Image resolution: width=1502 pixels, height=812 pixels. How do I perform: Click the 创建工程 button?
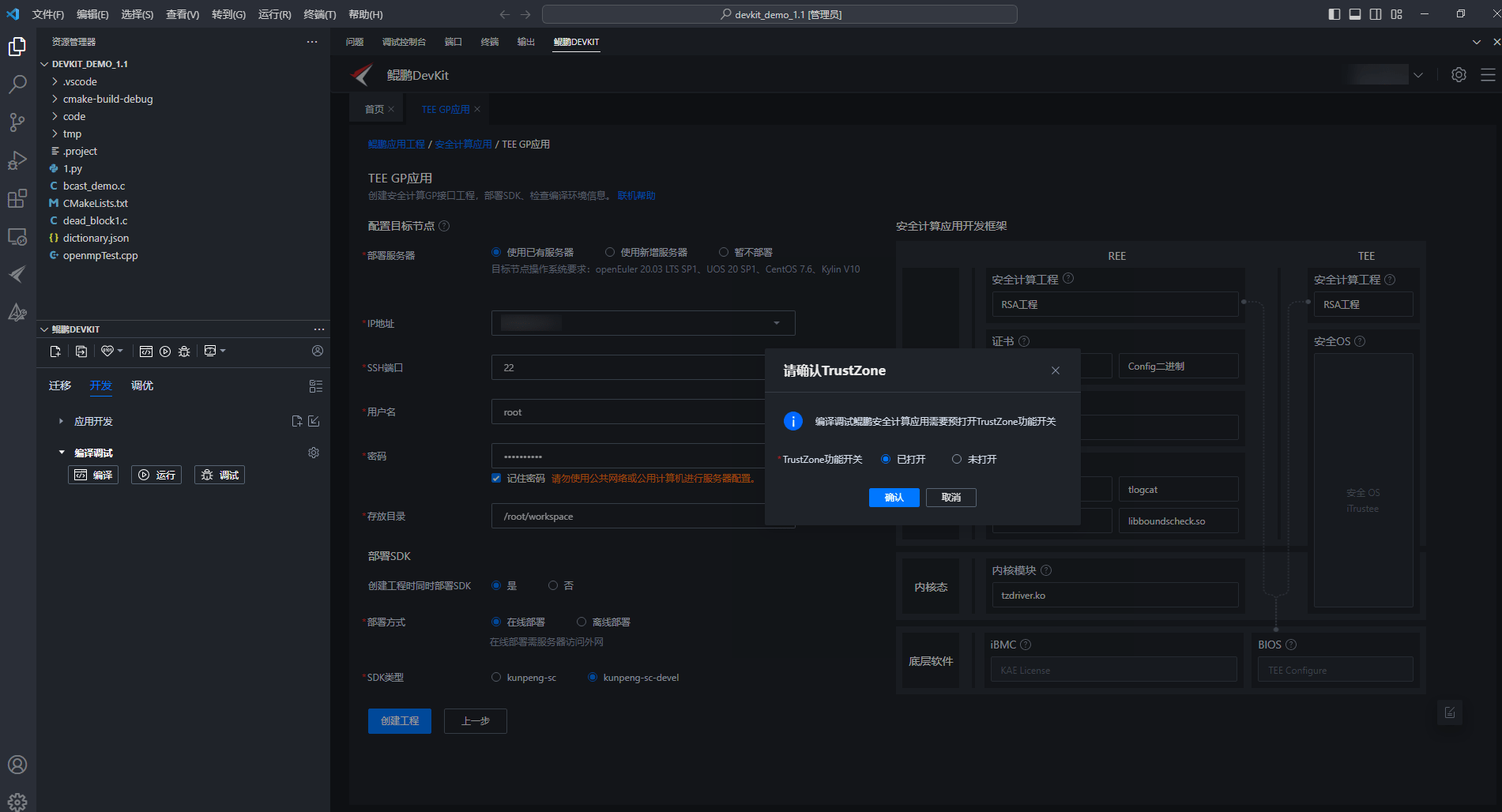click(400, 721)
